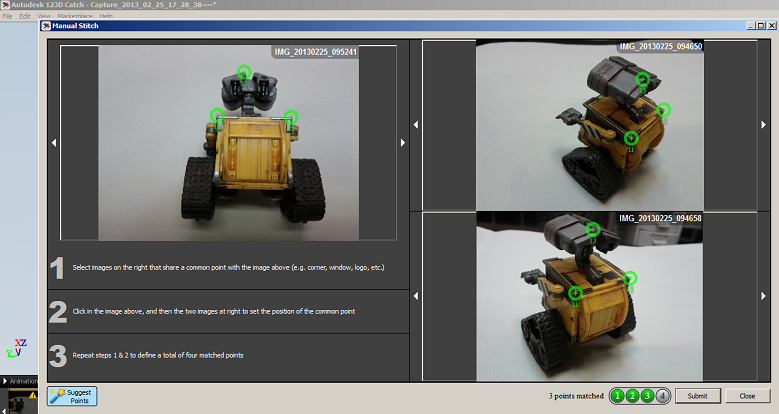Open the File menu
The width and height of the screenshot is (779, 414).
tap(7, 16)
